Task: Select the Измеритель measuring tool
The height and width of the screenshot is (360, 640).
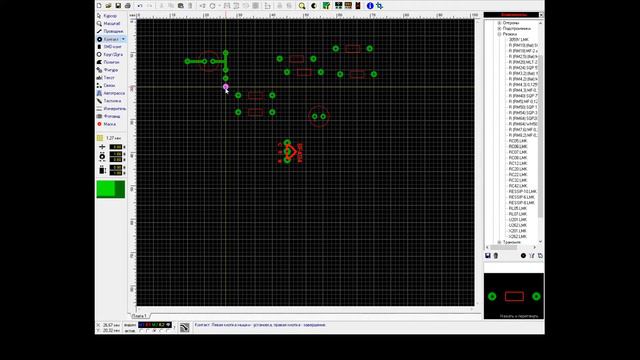Action: pyautogui.click(x=111, y=109)
